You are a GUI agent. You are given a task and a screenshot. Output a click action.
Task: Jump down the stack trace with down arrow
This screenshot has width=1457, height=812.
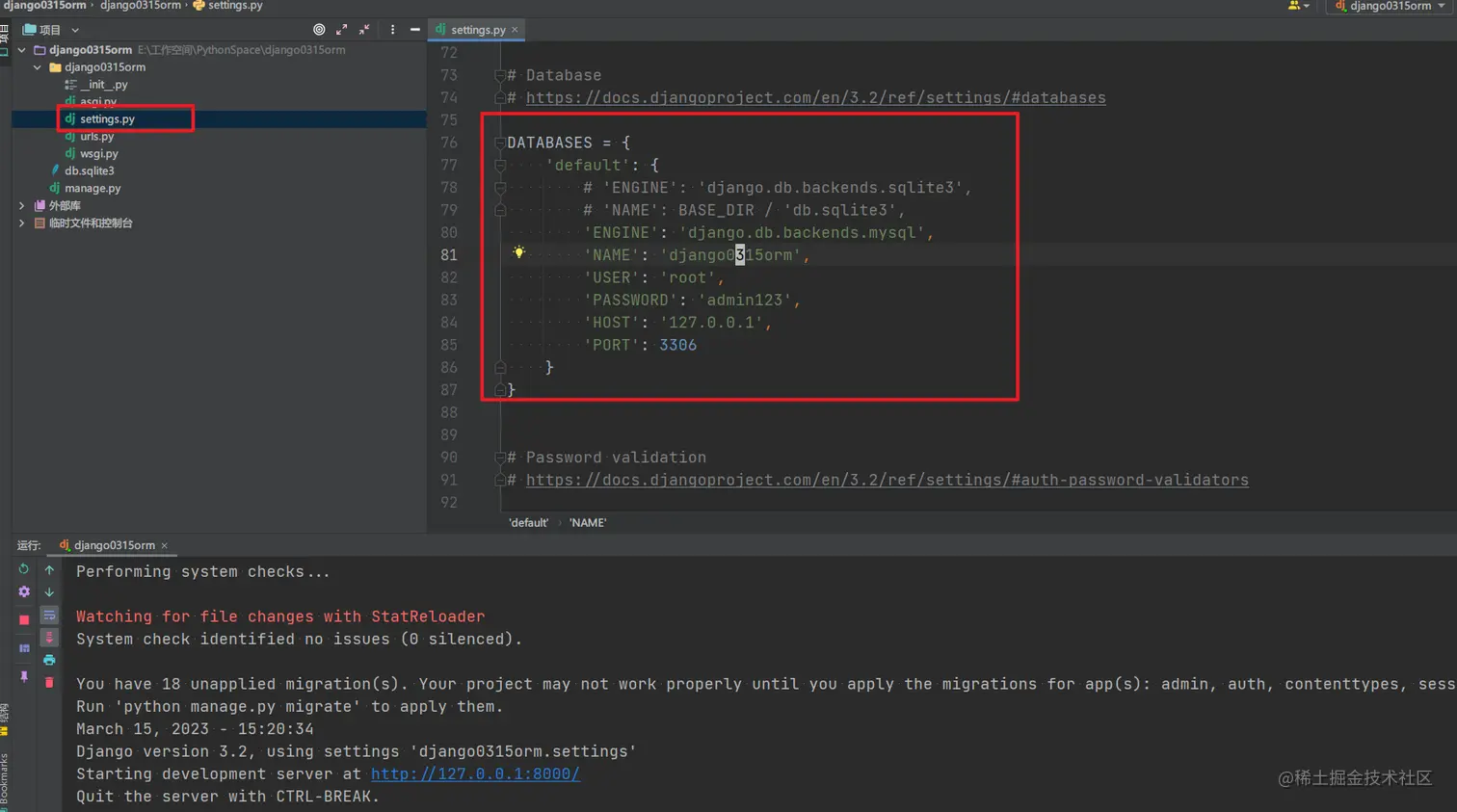(49, 591)
